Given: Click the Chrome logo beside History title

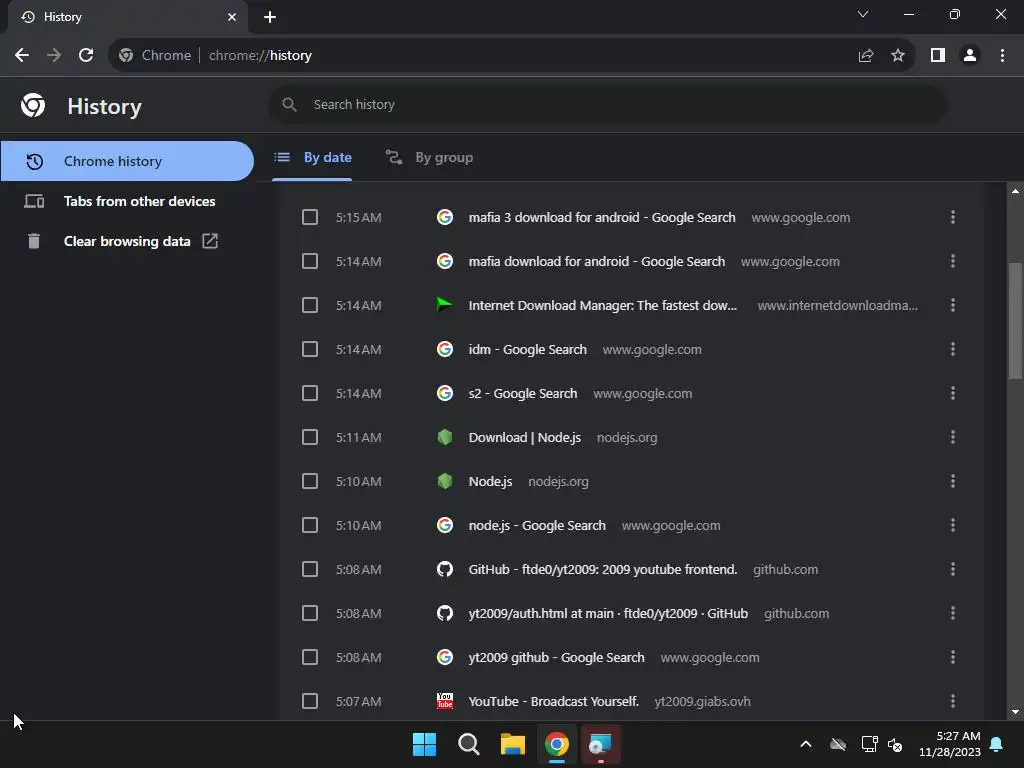Looking at the screenshot, I should tap(33, 105).
